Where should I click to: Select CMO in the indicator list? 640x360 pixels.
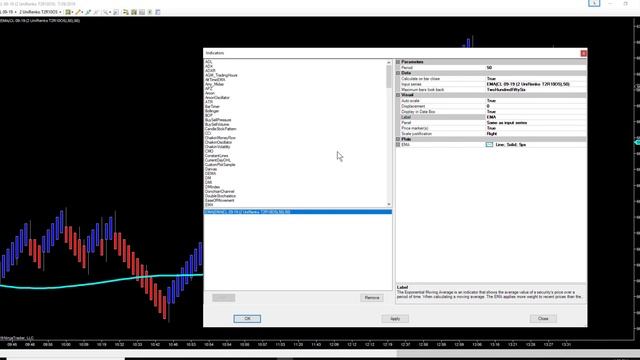point(209,151)
